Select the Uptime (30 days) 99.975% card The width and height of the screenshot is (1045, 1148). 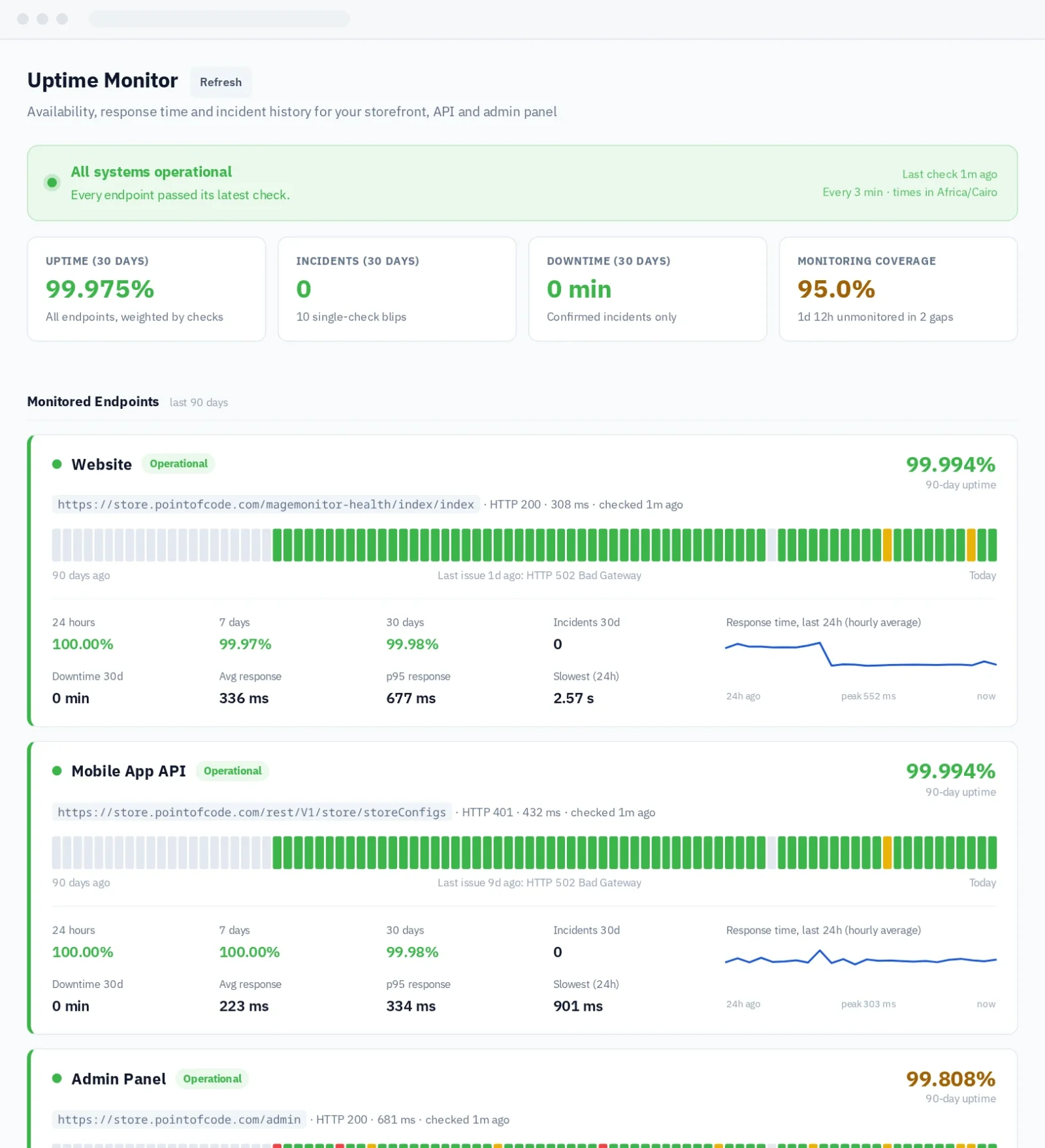[146, 289]
